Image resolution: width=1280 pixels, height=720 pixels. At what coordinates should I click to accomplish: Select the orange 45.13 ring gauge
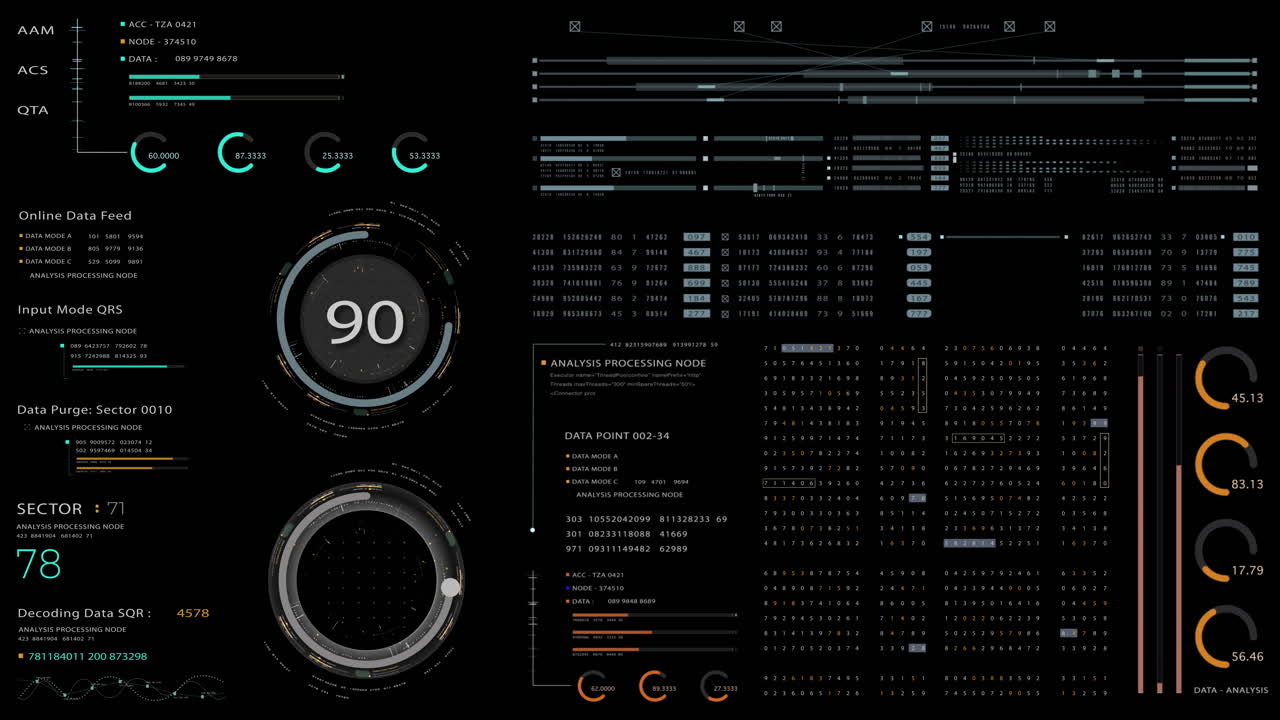tap(1226, 378)
